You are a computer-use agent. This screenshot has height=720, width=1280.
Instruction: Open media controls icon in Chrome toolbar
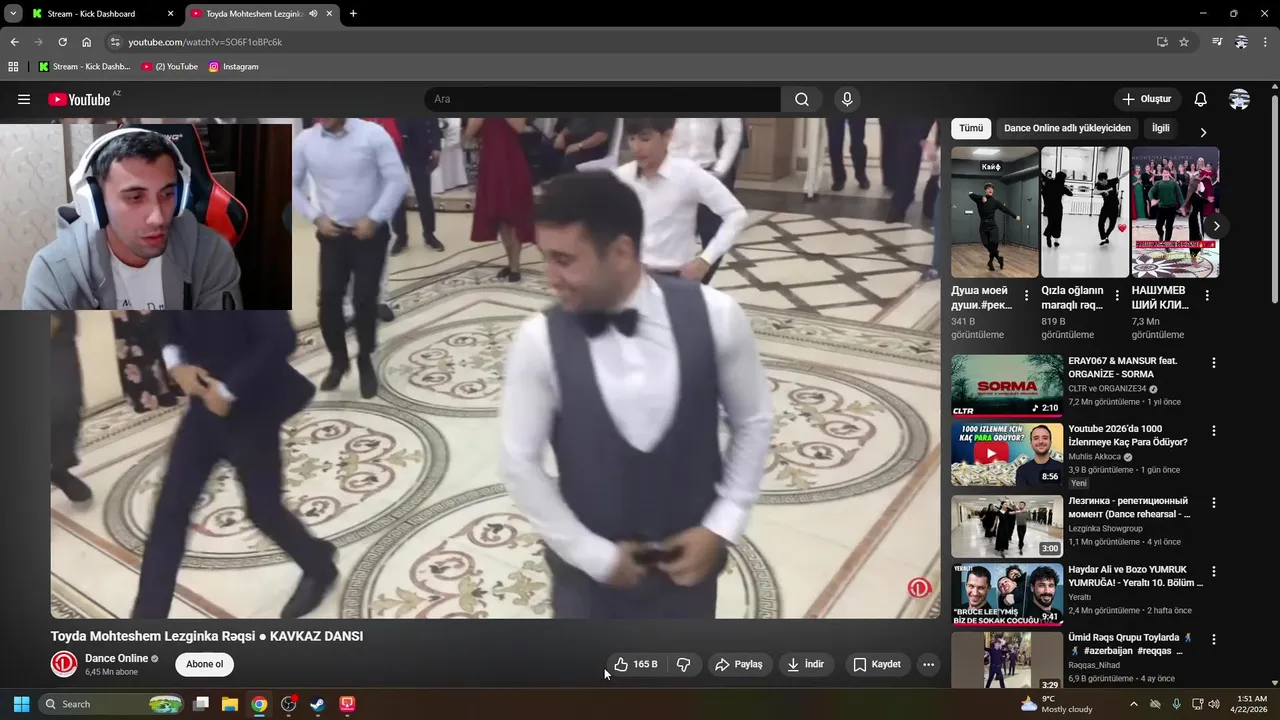1217,42
